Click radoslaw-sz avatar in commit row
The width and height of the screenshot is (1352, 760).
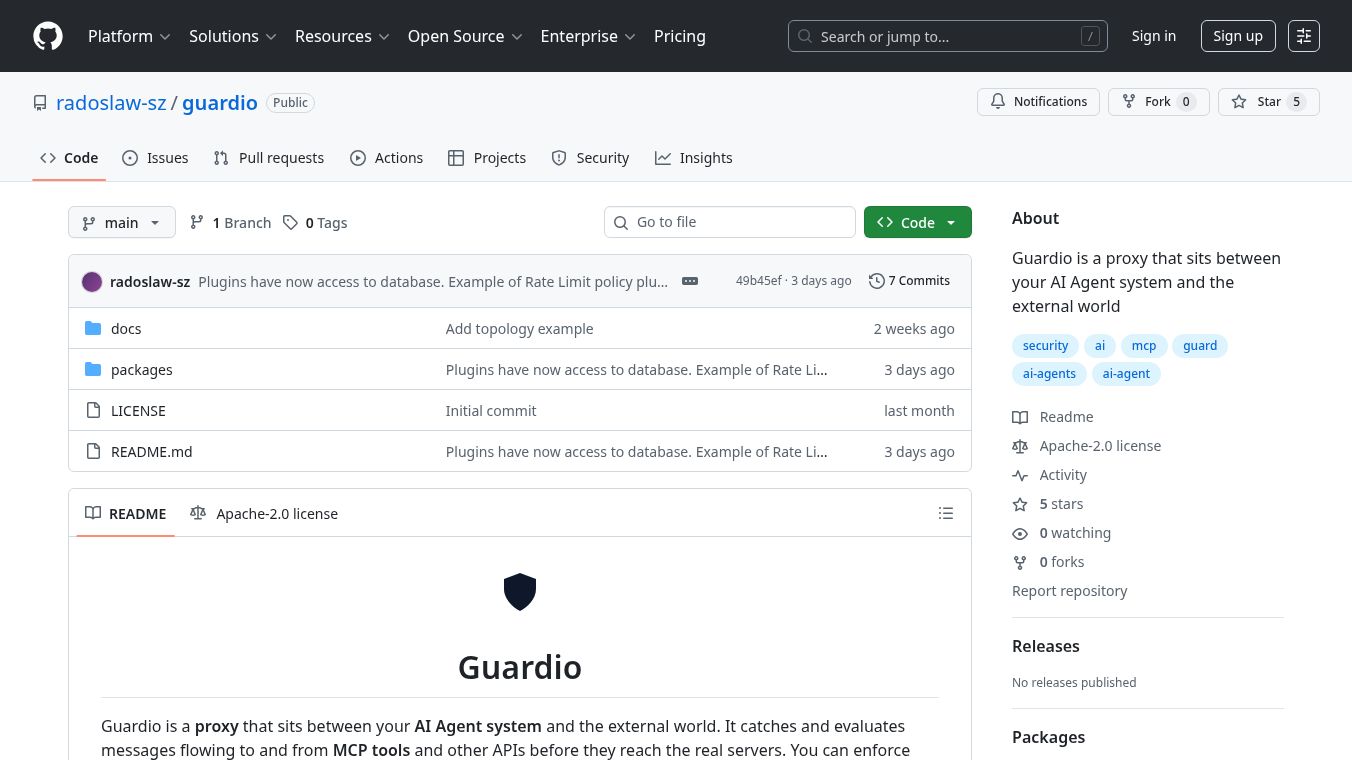pyautogui.click(x=92, y=282)
